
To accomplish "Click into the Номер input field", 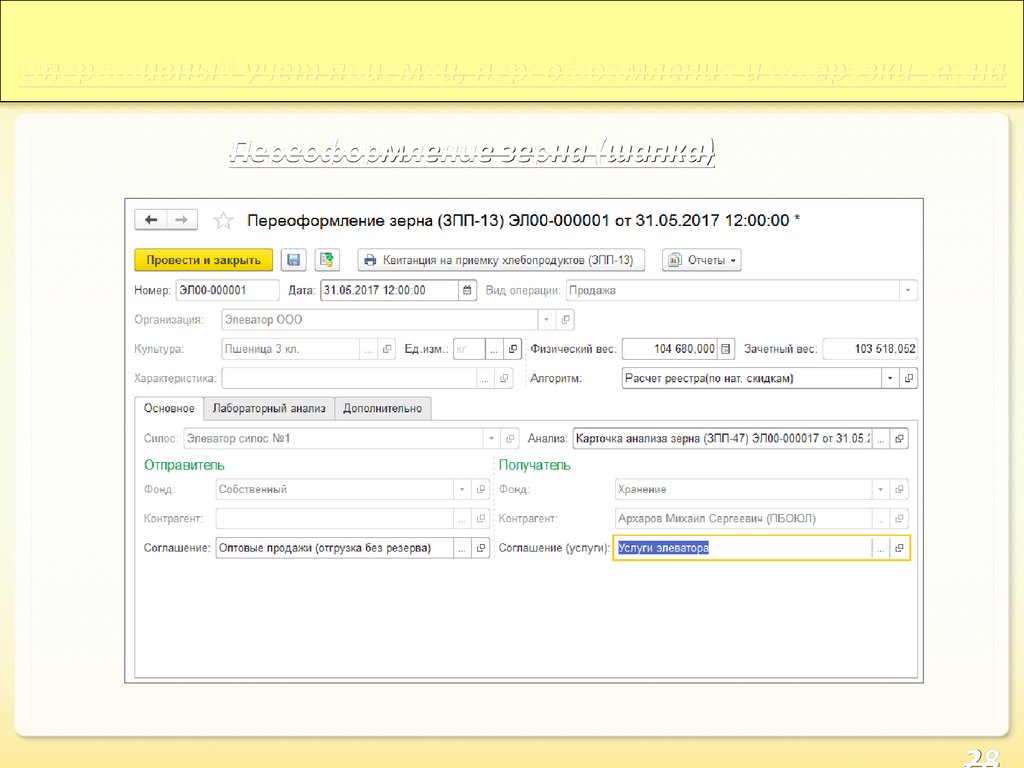I will 226,291.
